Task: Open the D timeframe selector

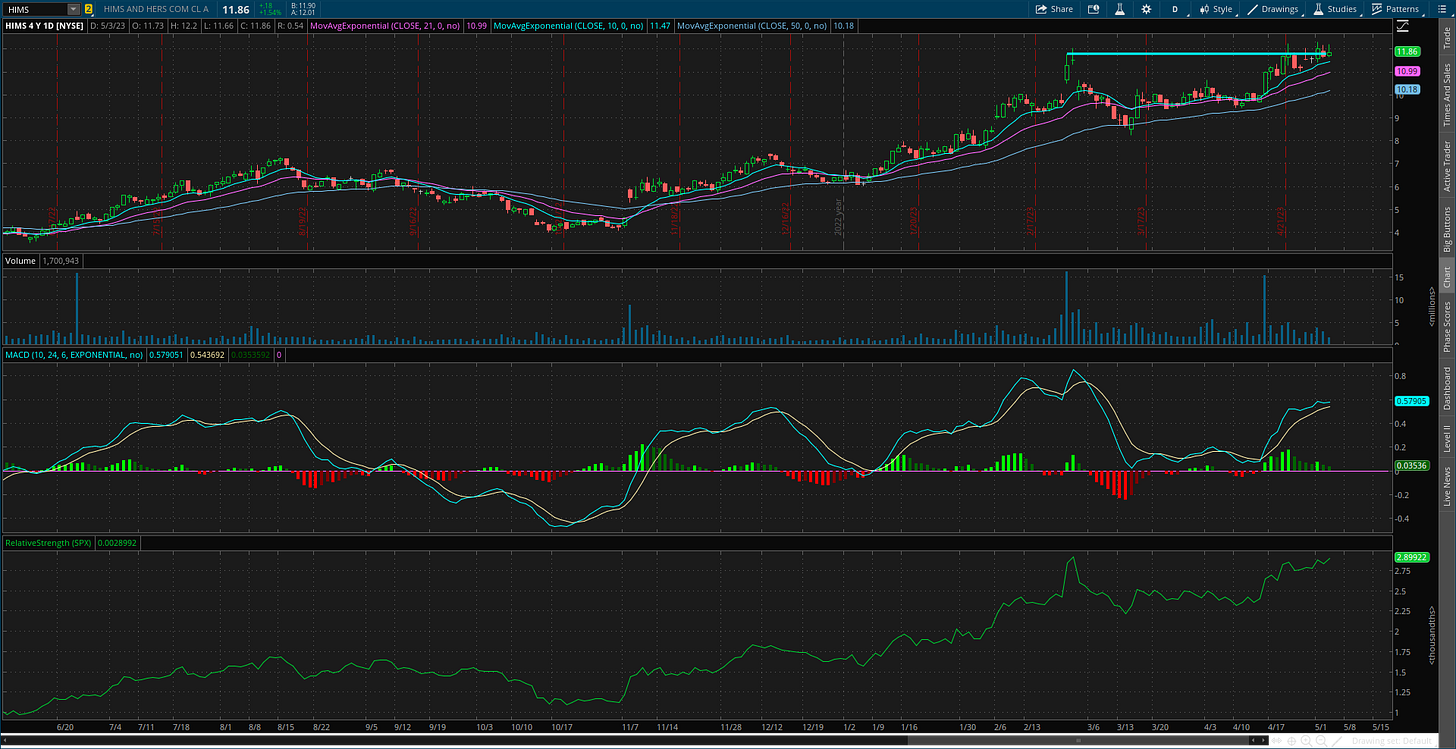Action: 1175,9
